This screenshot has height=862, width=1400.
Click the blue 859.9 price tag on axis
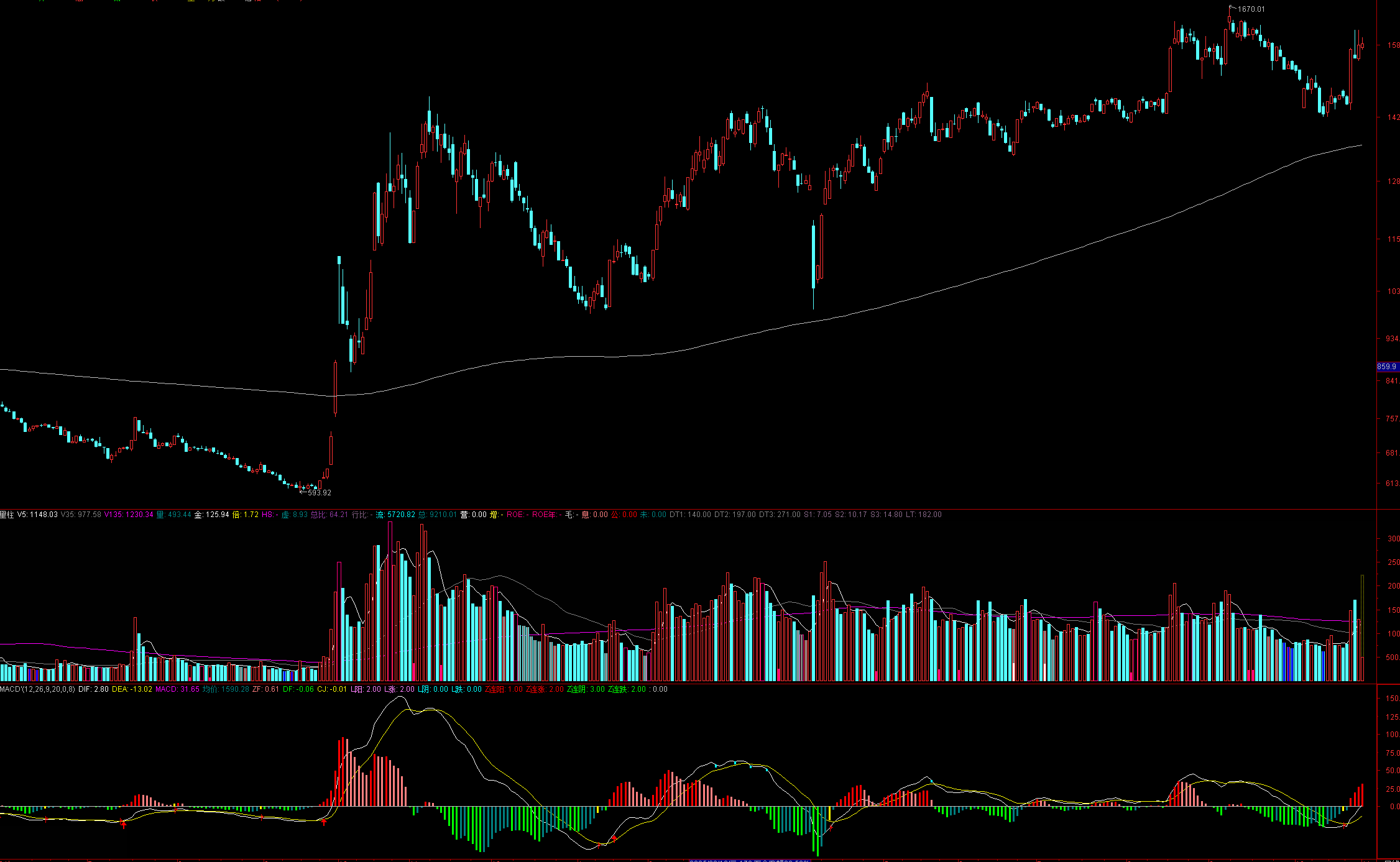pos(1387,367)
